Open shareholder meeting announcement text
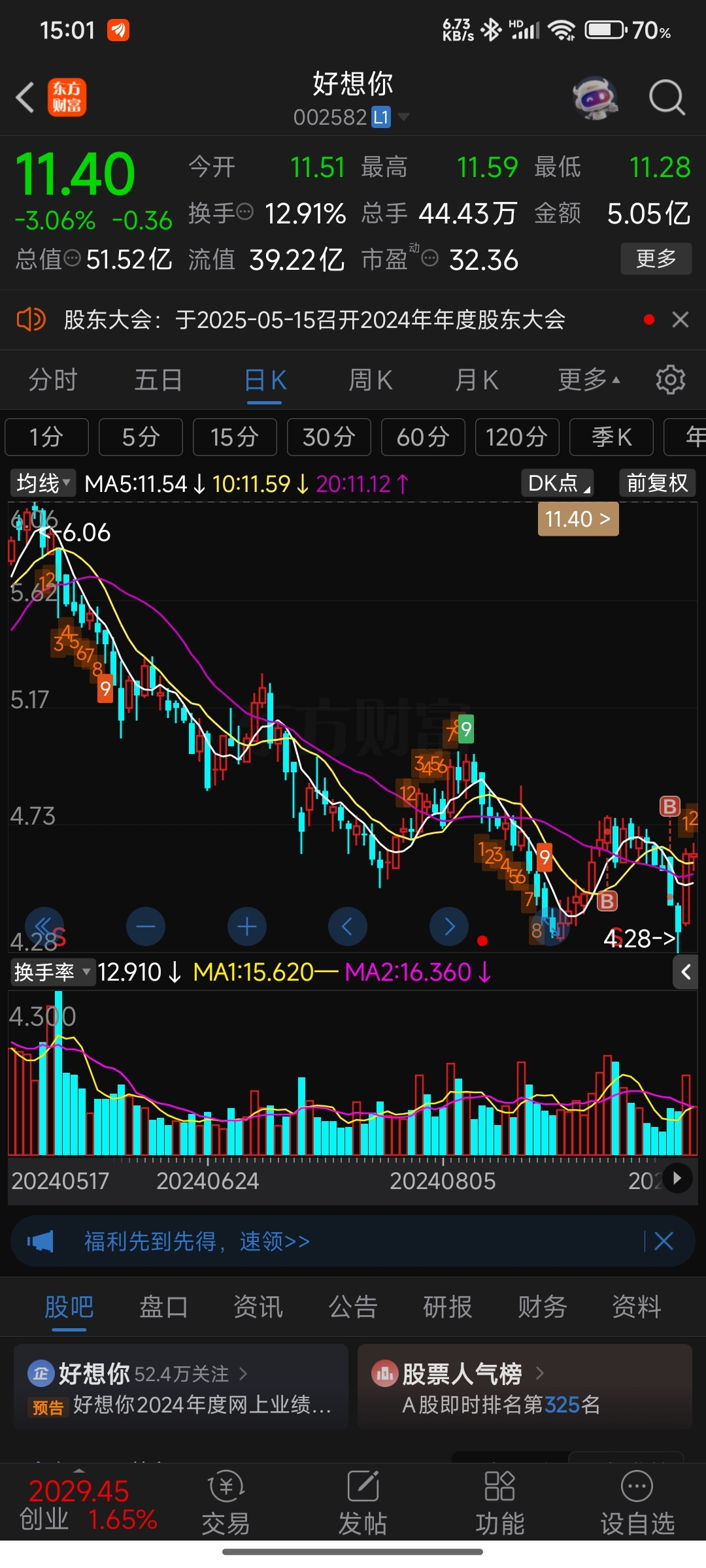 pyautogui.click(x=314, y=319)
